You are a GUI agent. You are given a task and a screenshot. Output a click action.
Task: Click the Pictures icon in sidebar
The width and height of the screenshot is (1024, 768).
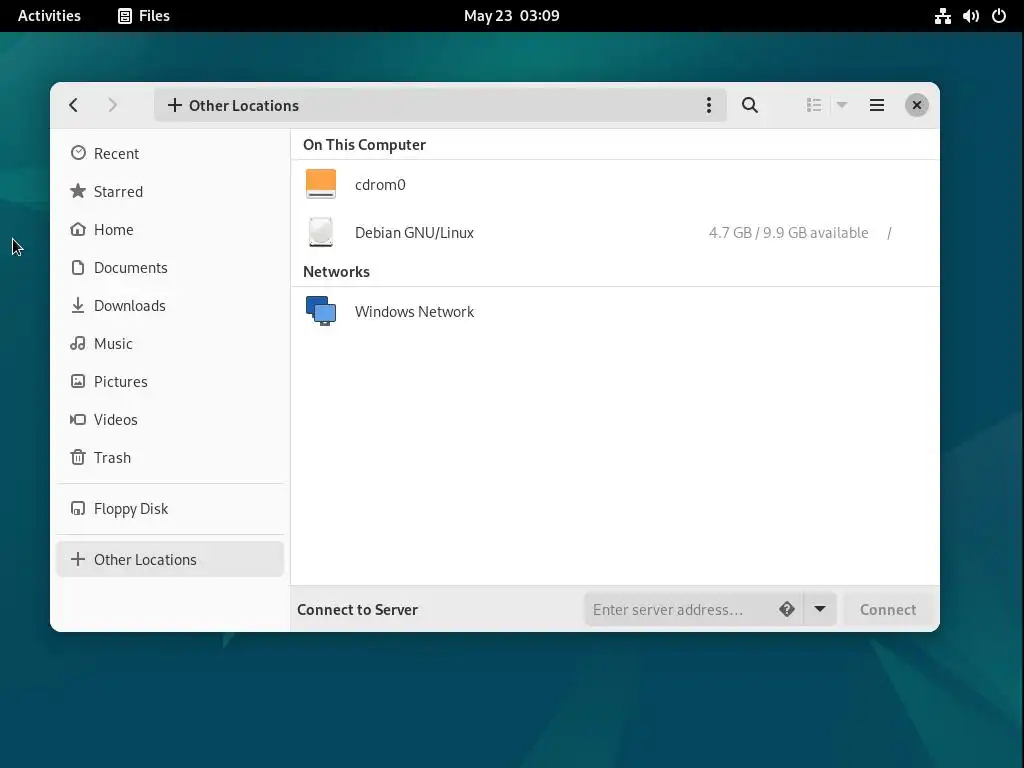coord(78,381)
